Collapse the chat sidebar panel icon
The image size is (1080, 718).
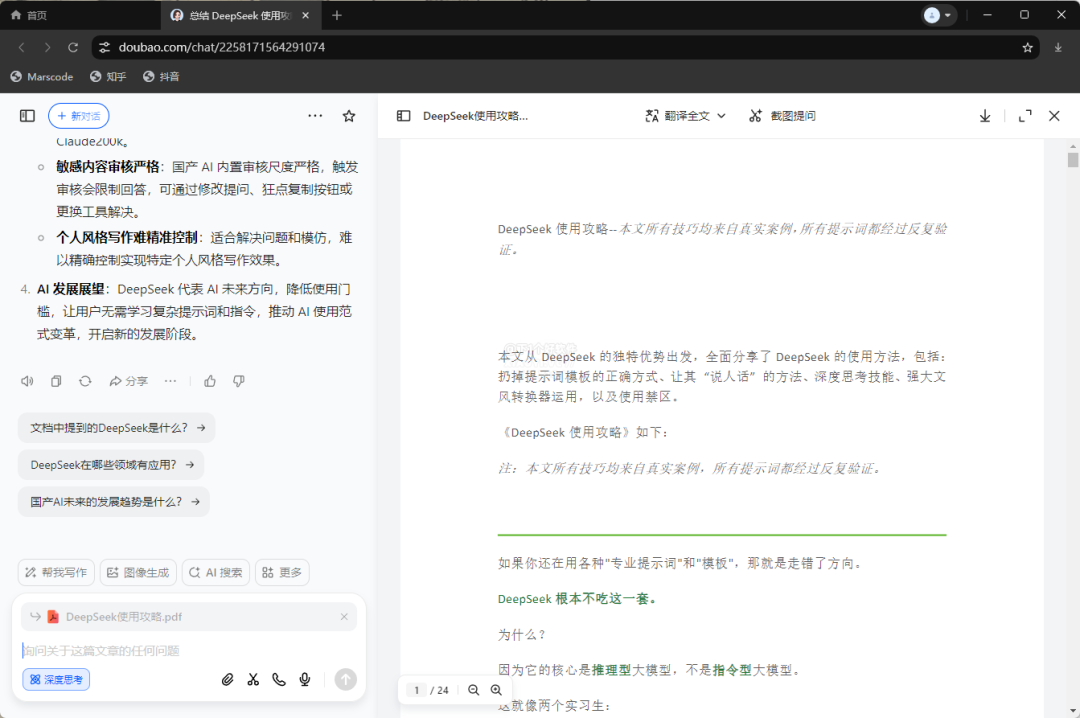pyautogui.click(x=27, y=116)
